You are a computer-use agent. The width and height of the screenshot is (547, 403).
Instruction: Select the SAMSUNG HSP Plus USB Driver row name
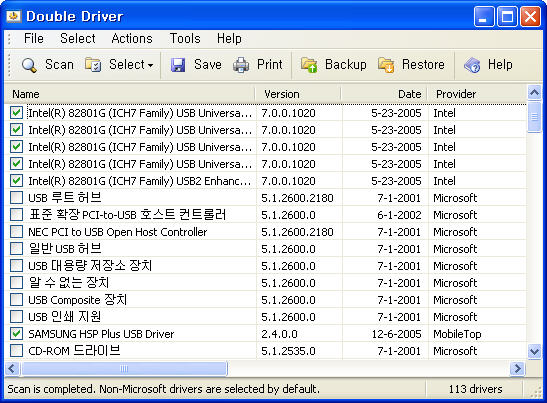[x=101, y=334]
